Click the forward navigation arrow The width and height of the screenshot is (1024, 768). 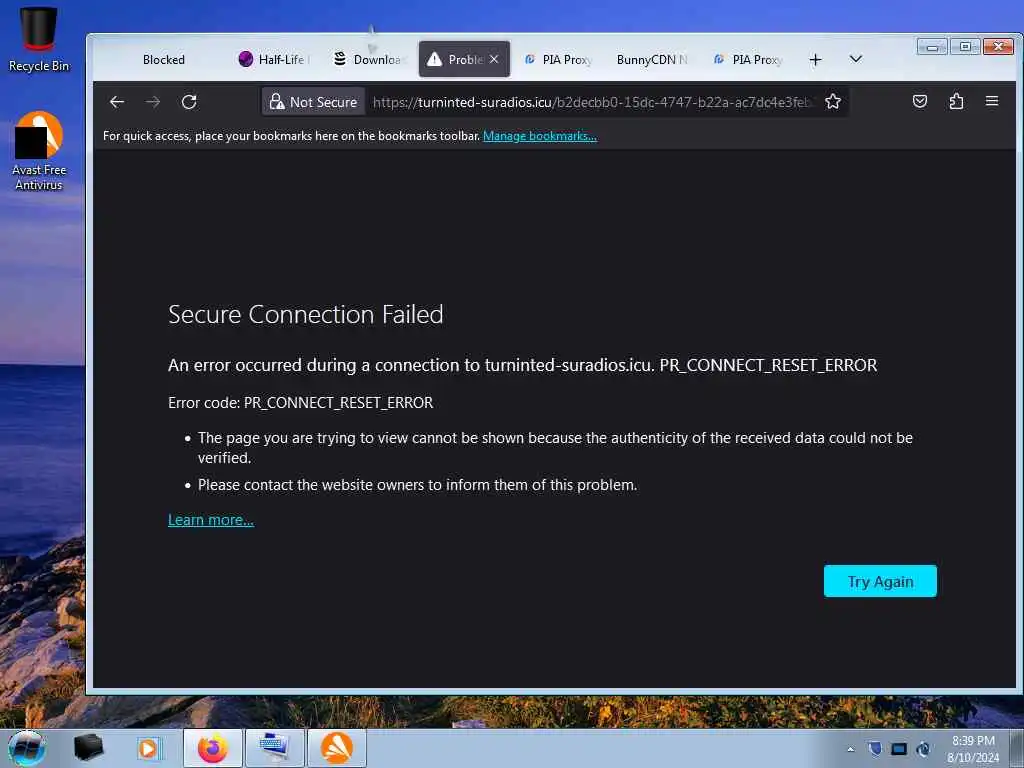coord(153,102)
